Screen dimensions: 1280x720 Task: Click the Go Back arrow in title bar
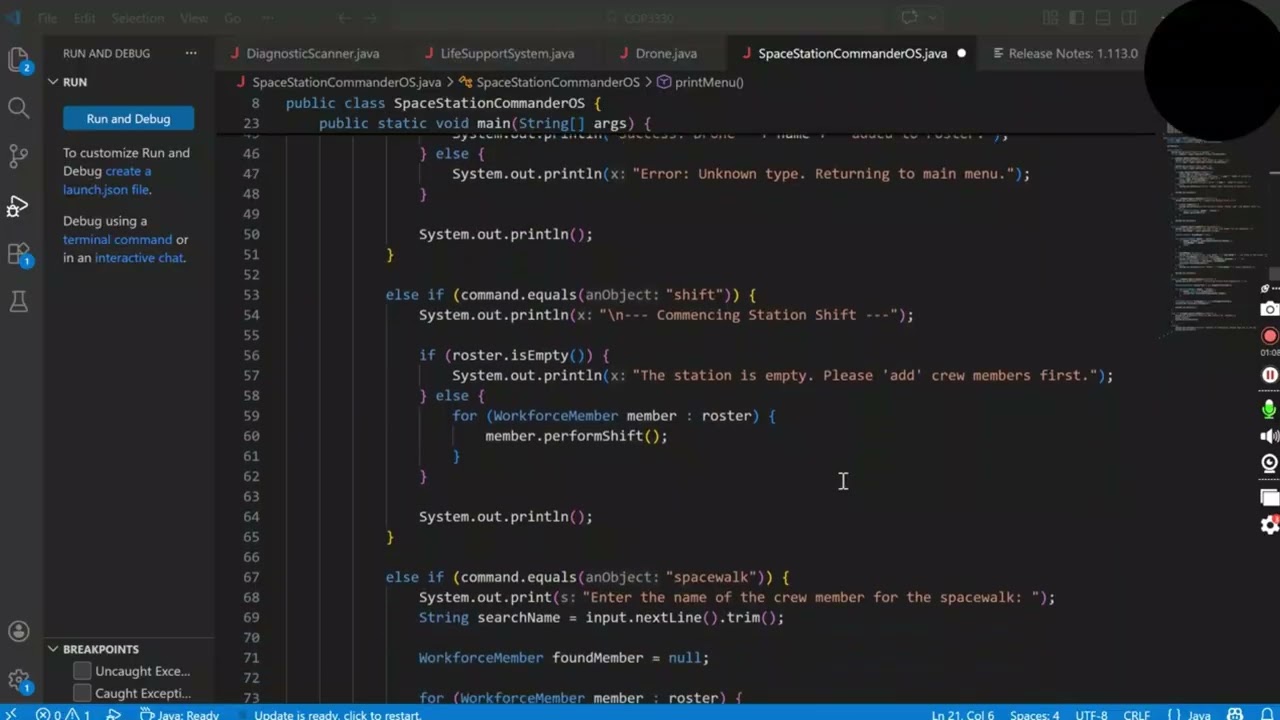pyautogui.click(x=344, y=18)
